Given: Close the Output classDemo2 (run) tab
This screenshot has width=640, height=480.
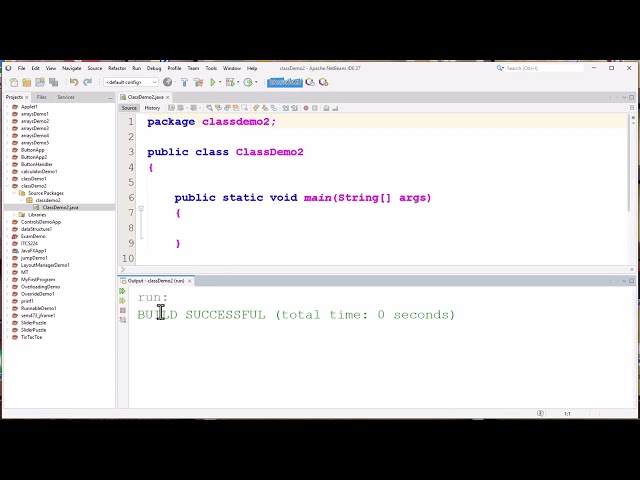Looking at the screenshot, I should click(x=189, y=281).
